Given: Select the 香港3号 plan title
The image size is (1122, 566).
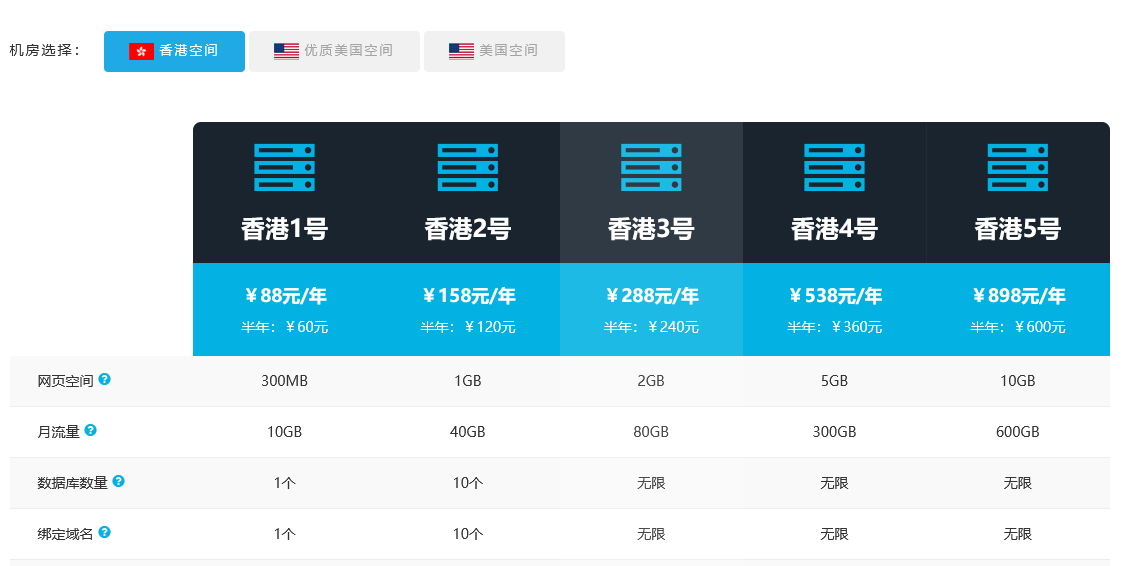Looking at the screenshot, I should (651, 229).
